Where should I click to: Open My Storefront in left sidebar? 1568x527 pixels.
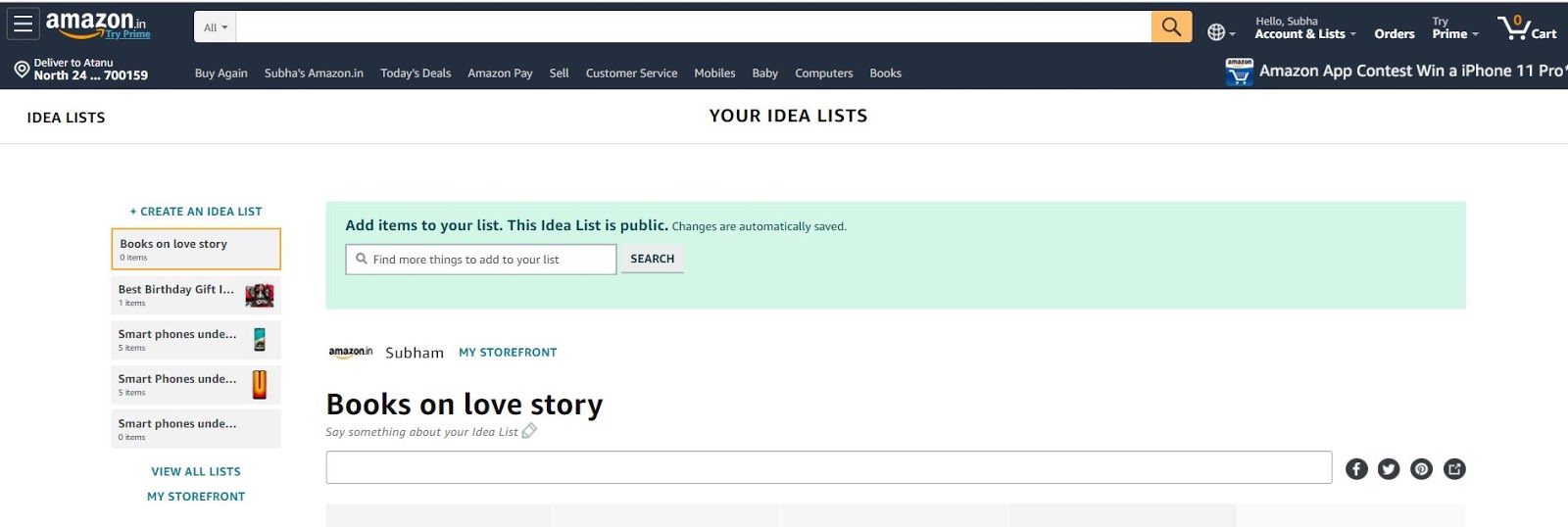(x=196, y=497)
